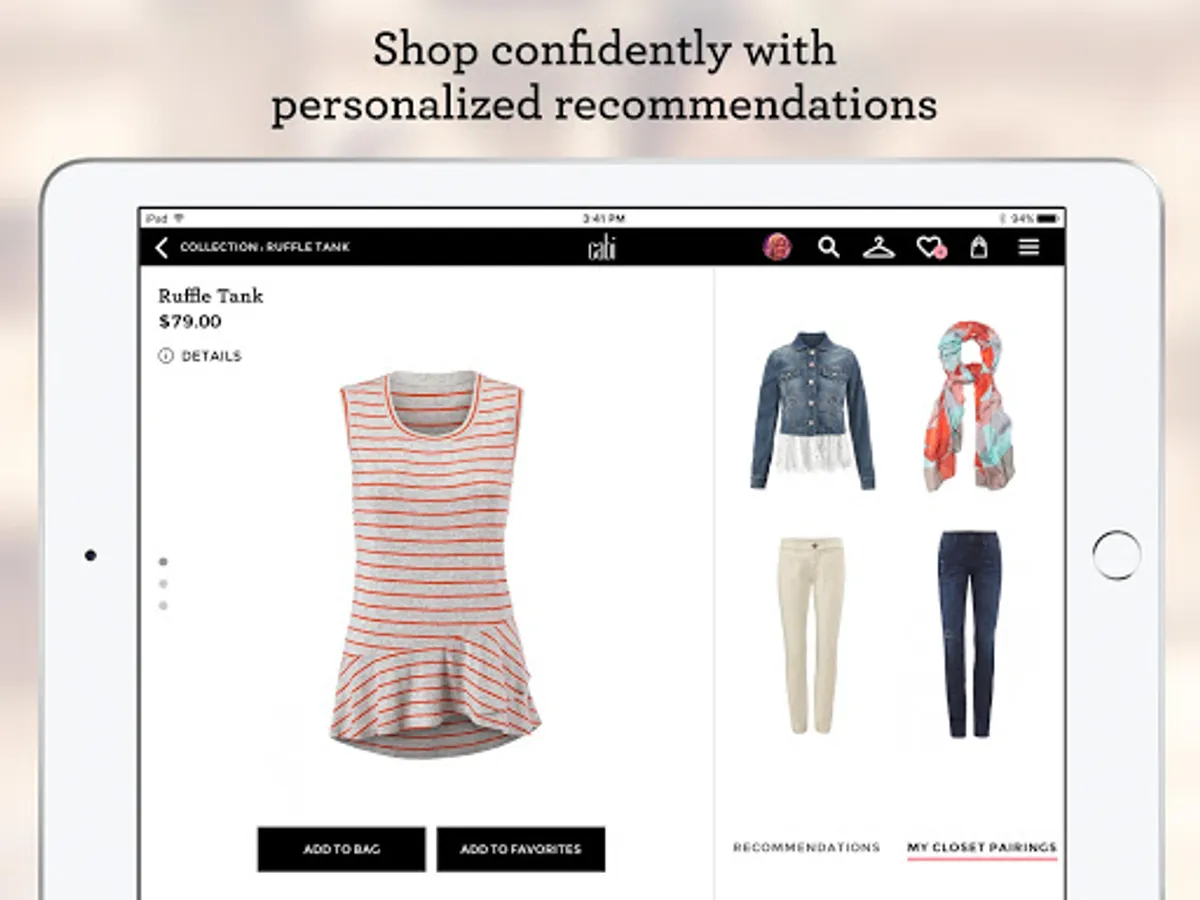Open the hamburger menu icon

click(1029, 247)
